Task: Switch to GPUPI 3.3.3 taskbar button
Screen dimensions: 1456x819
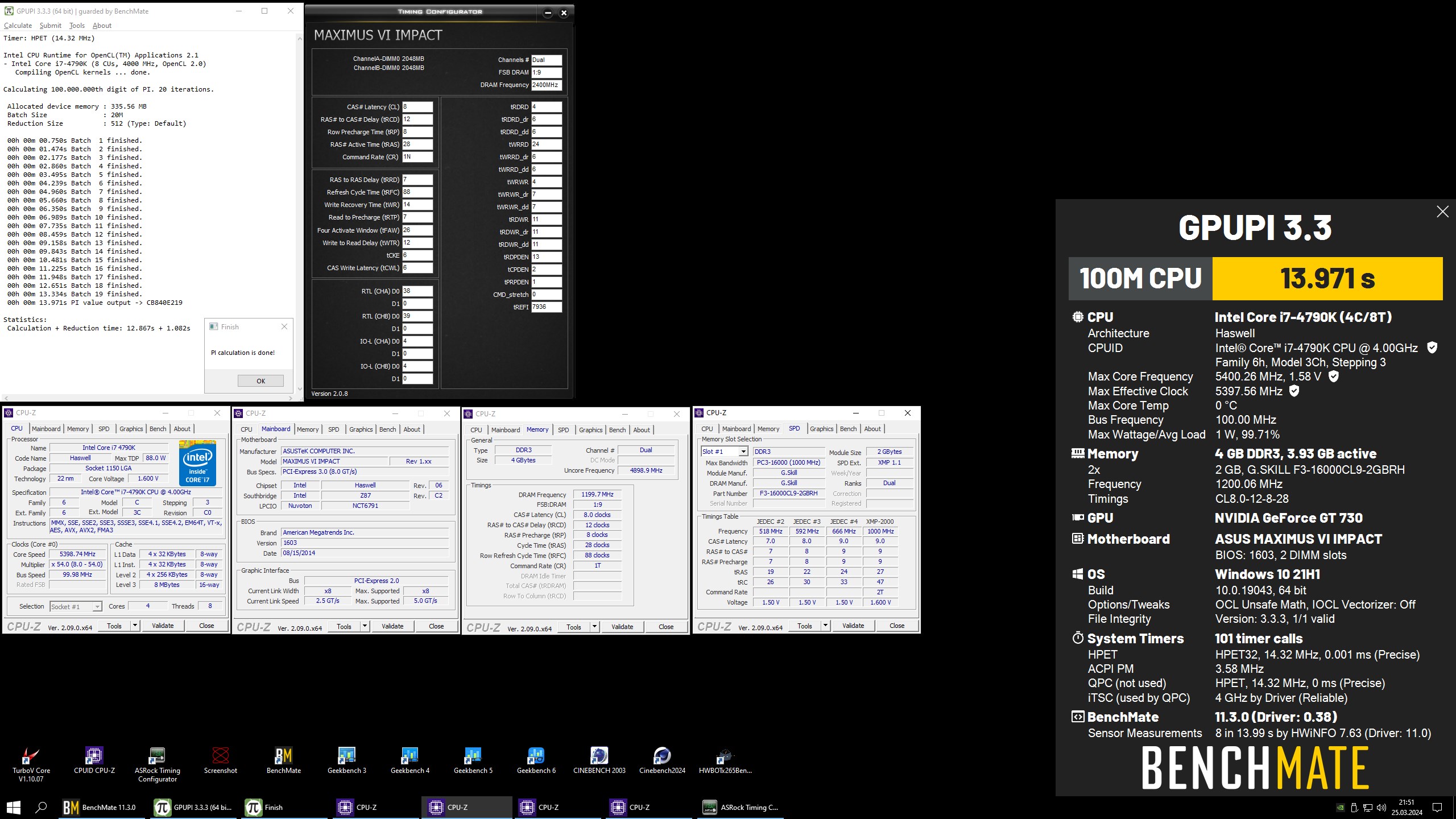Action: 193,807
